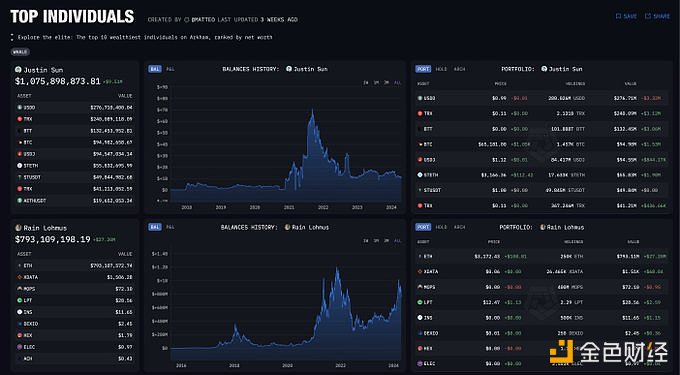Set Rain Lohmus chart range to ALL
680x375 pixels.
click(x=397, y=241)
